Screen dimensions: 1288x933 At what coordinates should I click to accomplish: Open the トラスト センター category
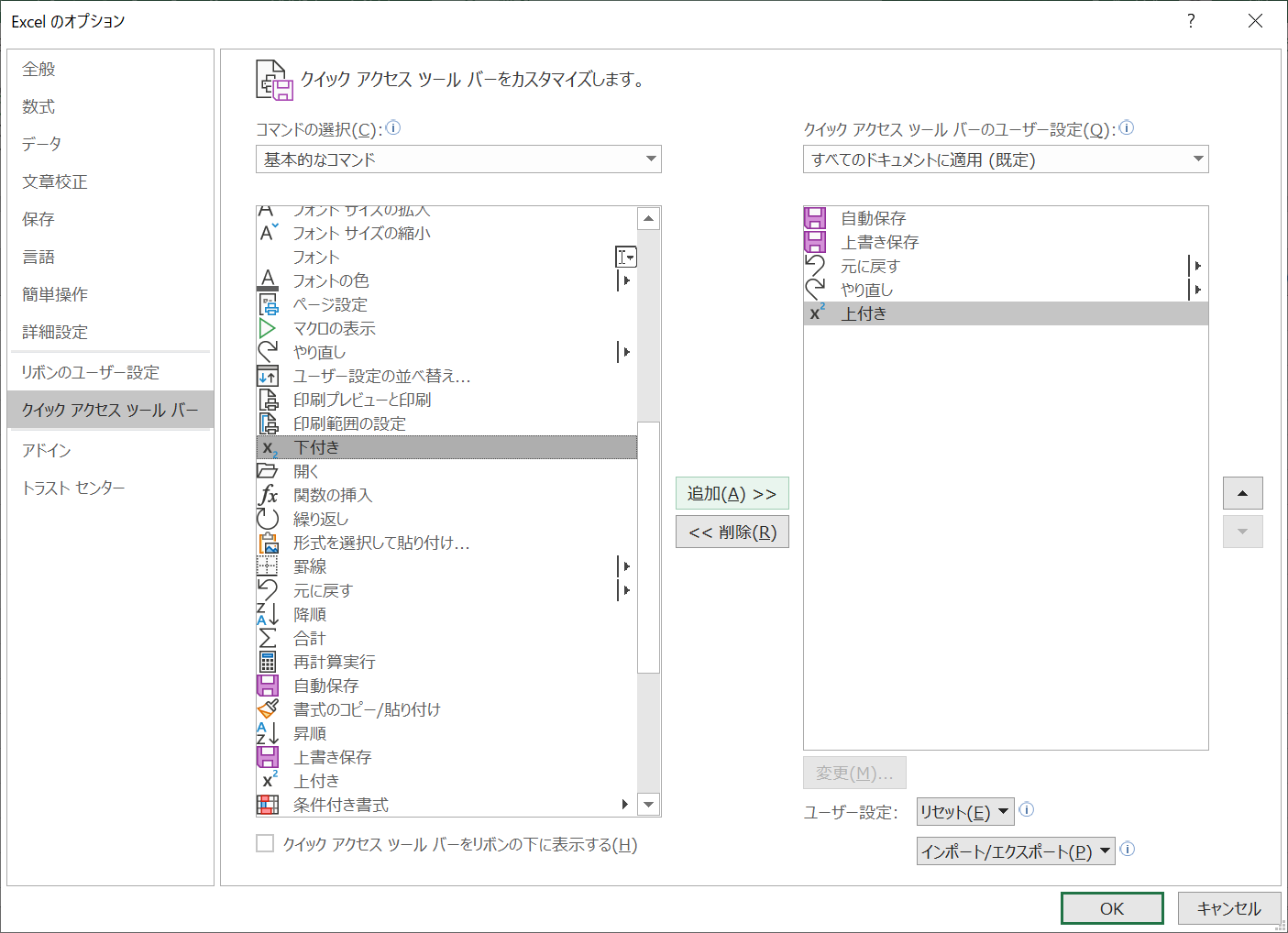click(73, 488)
